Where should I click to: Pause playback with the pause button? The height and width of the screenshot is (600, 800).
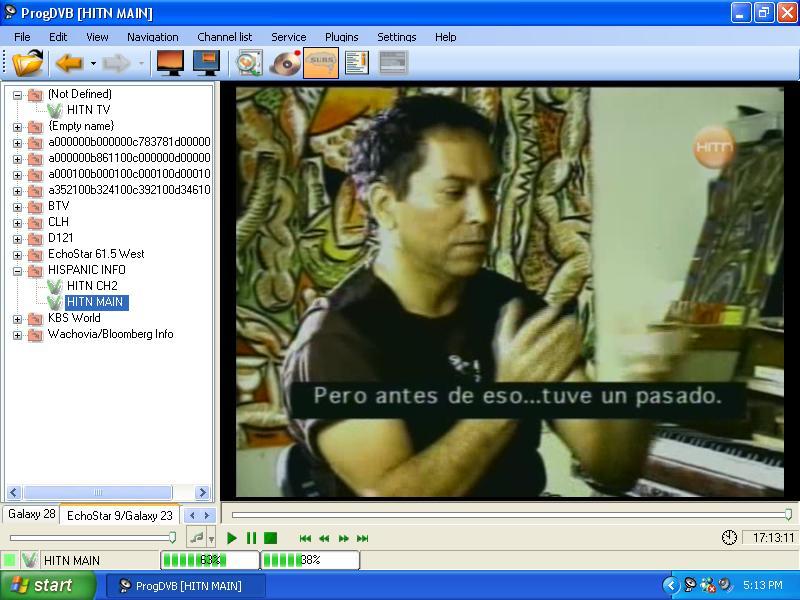coord(251,538)
